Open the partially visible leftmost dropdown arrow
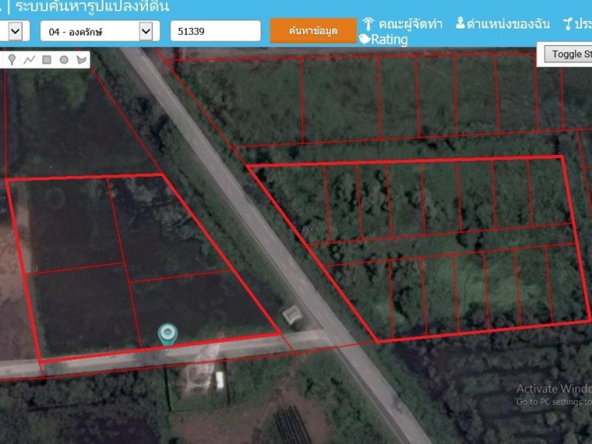Screen dimensions: 592x444 (15, 31)
